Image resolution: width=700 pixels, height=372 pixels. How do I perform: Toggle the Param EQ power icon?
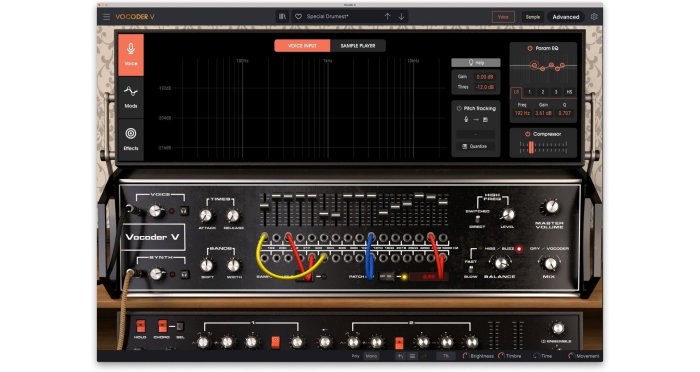click(530, 48)
